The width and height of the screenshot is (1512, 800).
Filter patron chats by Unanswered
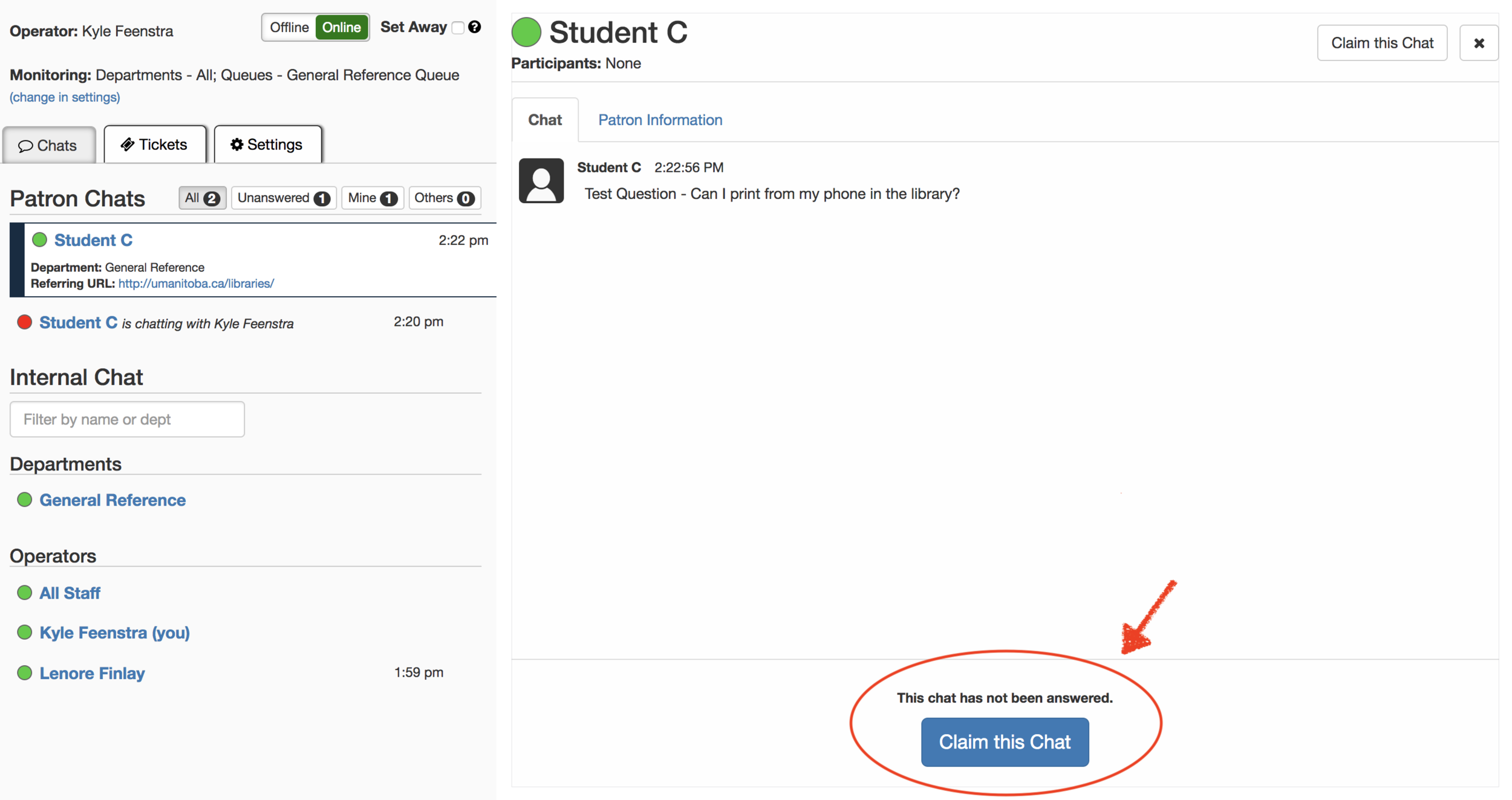(x=283, y=198)
